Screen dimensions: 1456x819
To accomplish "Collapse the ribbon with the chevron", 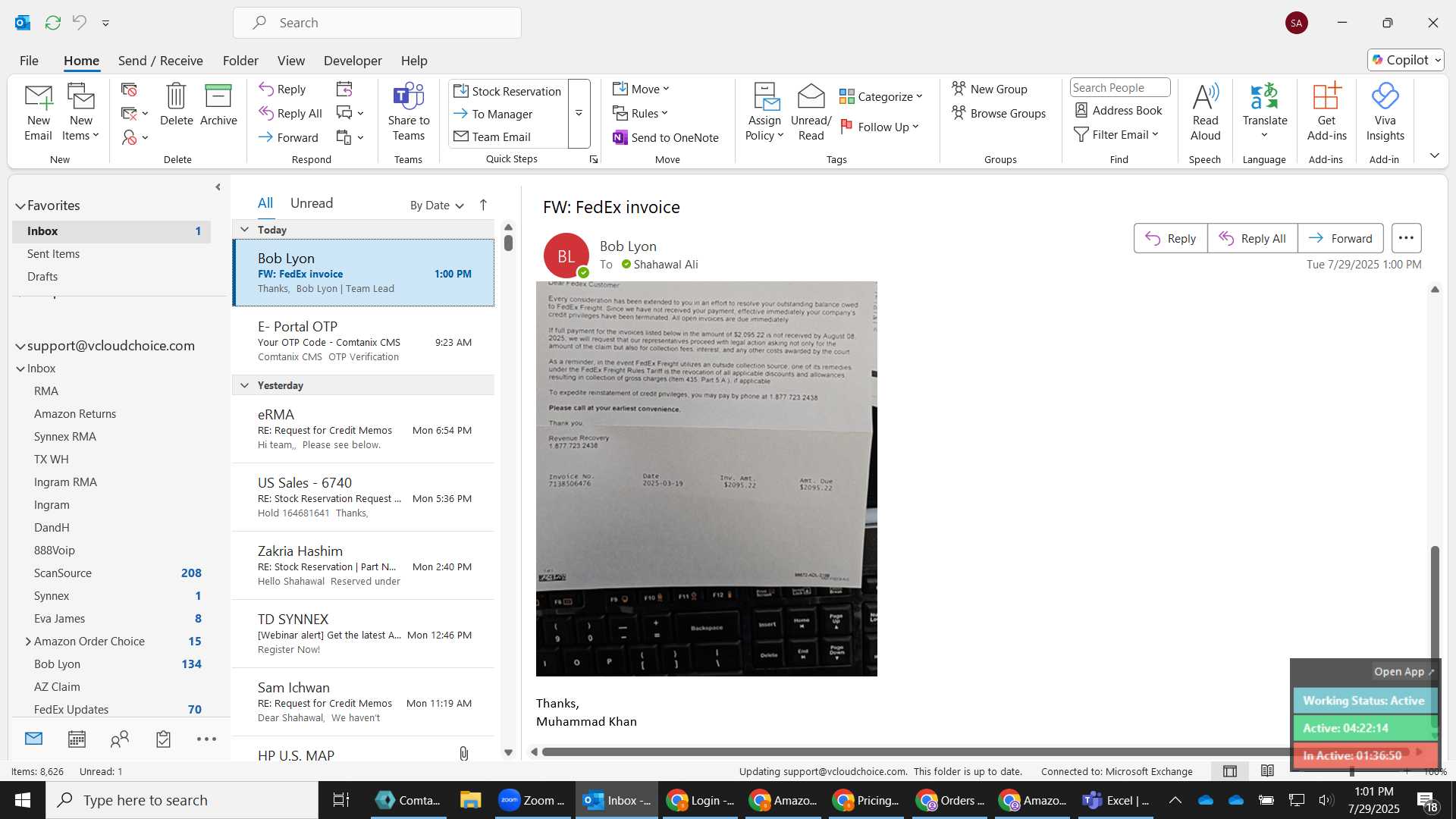I will pos(1435,155).
